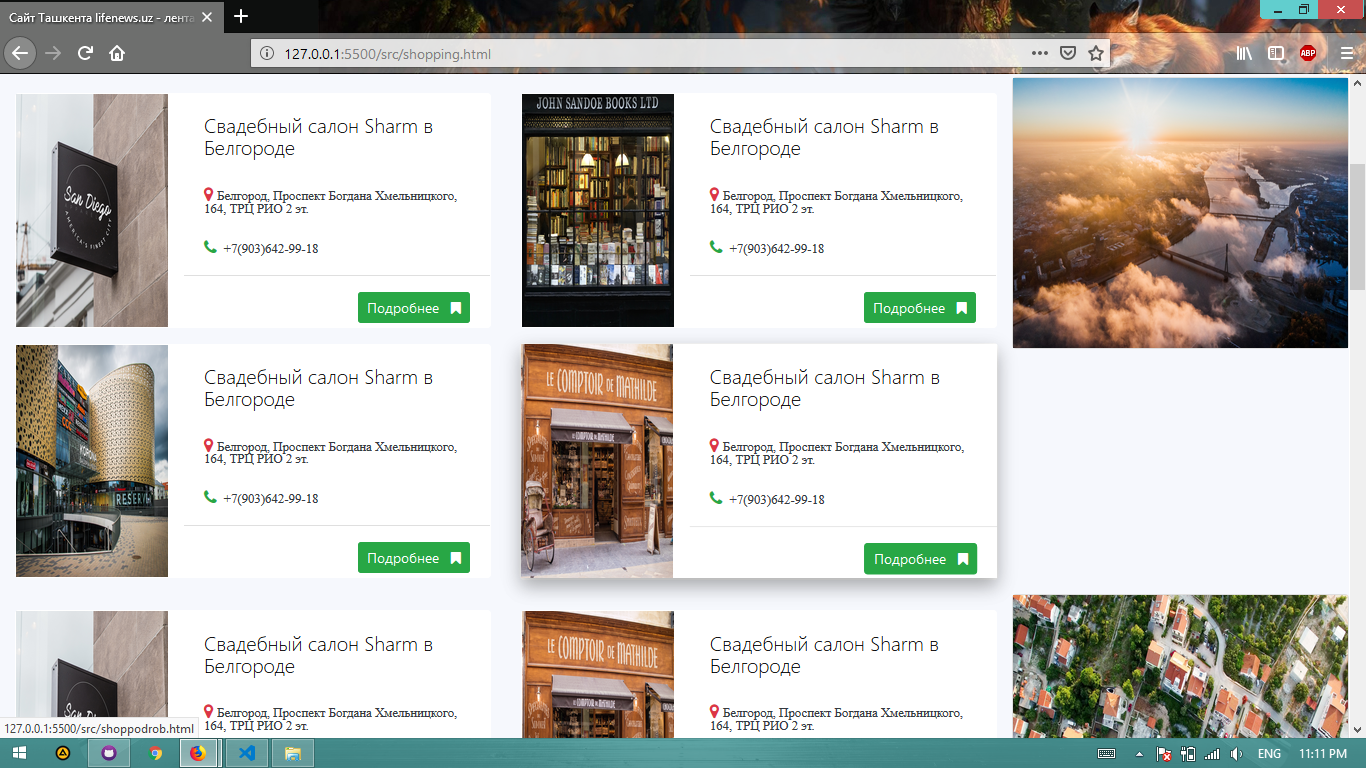This screenshot has width=1366, height=768.
Task: Click Подробнее on the San Diego sign card
Action: pyautogui.click(x=414, y=308)
